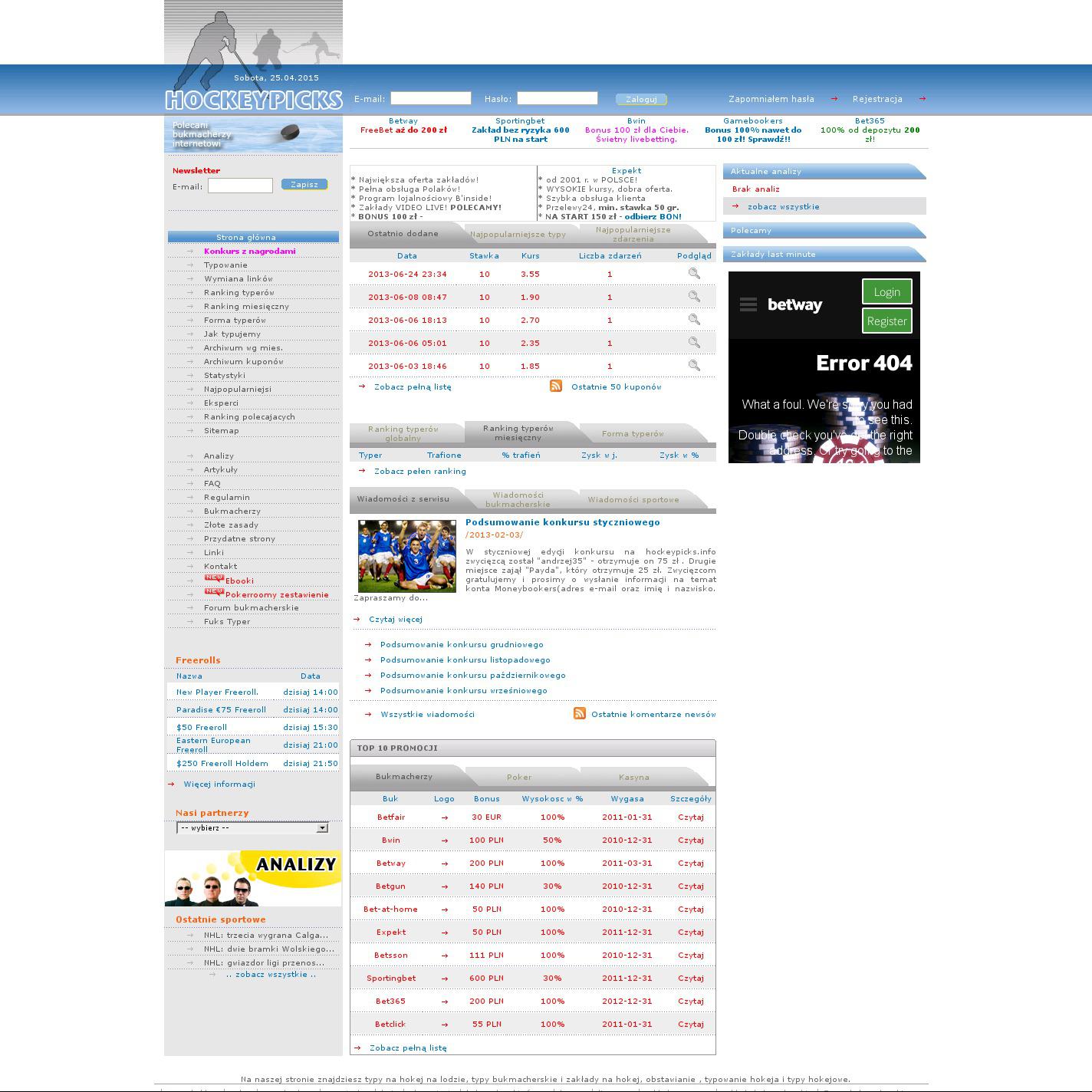Image resolution: width=1092 pixels, height=1092 pixels.
Task: Click the Zapisz newsletter button
Action: (x=304, y=185)
